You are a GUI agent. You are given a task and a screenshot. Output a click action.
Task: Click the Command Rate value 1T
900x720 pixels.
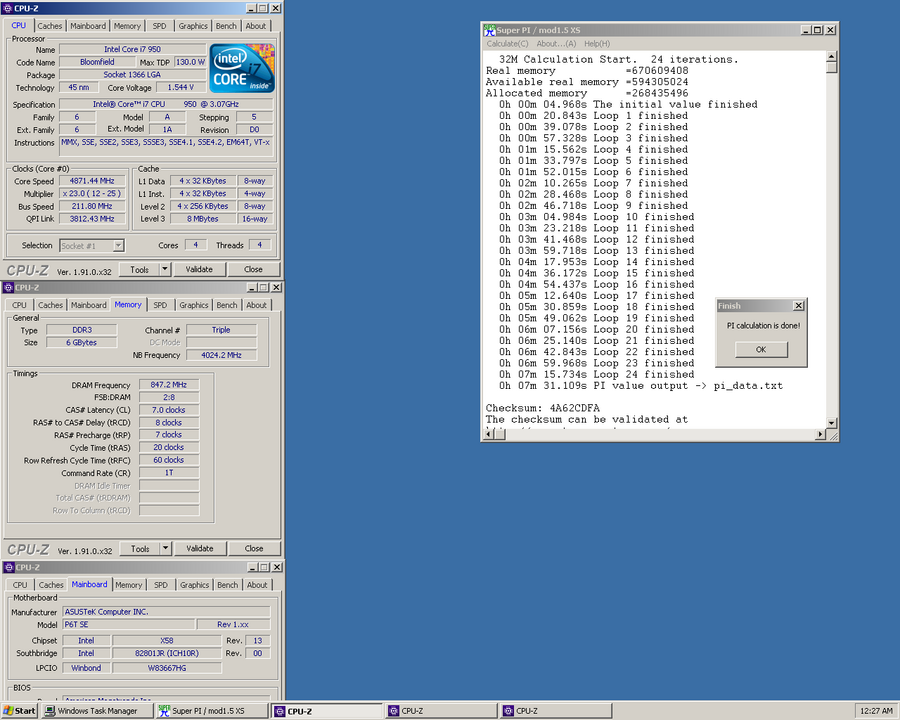click(x=169, y=473)
